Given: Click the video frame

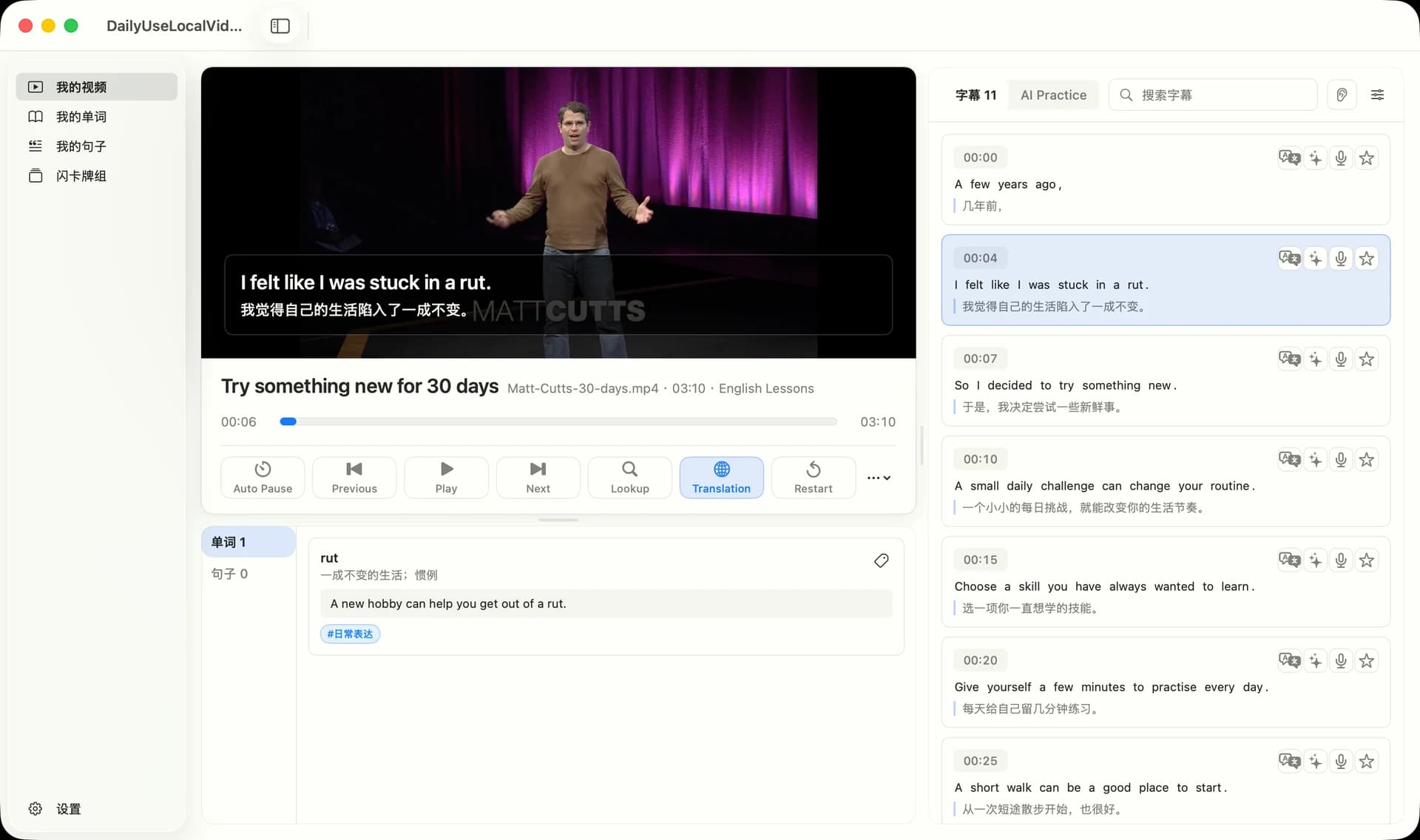Looking at the screenshot, I should pos(558,213).
